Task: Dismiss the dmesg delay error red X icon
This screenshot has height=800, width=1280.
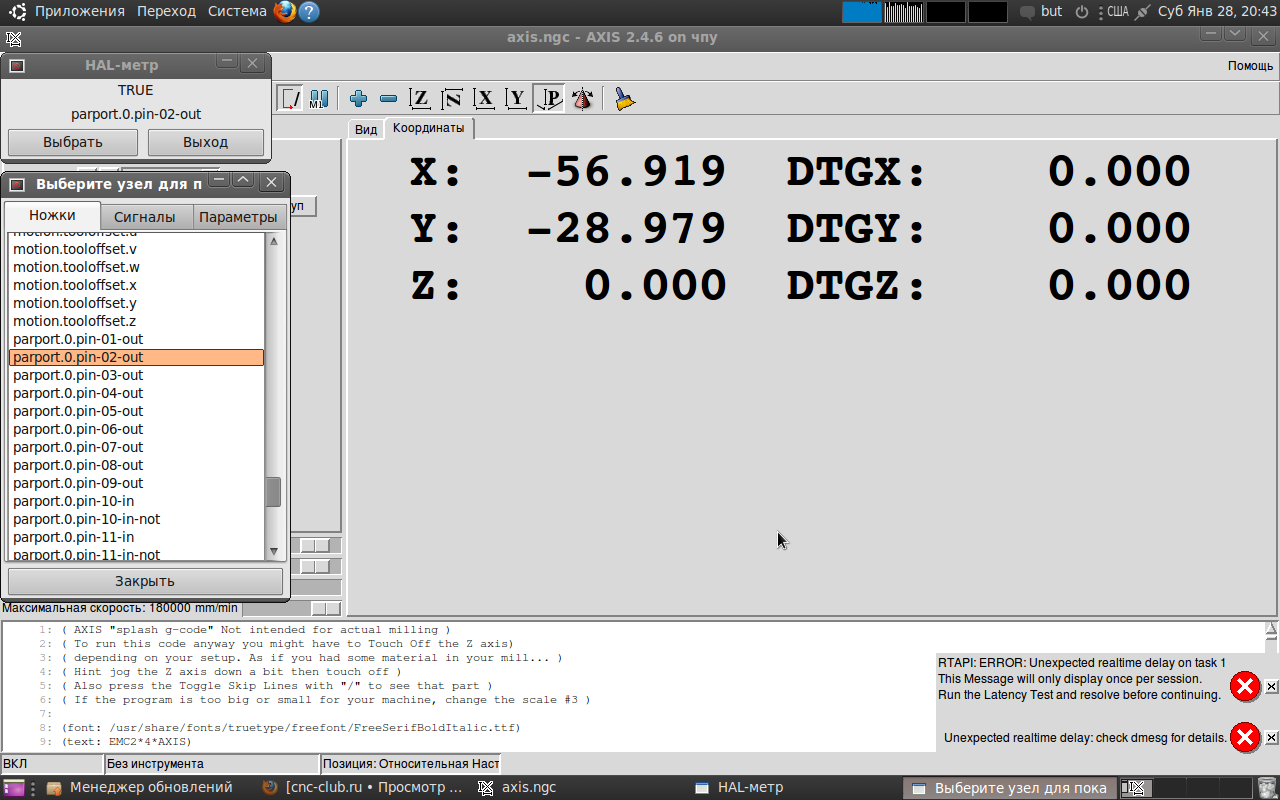Action: pyautogui.click(x=1245, y=738)
